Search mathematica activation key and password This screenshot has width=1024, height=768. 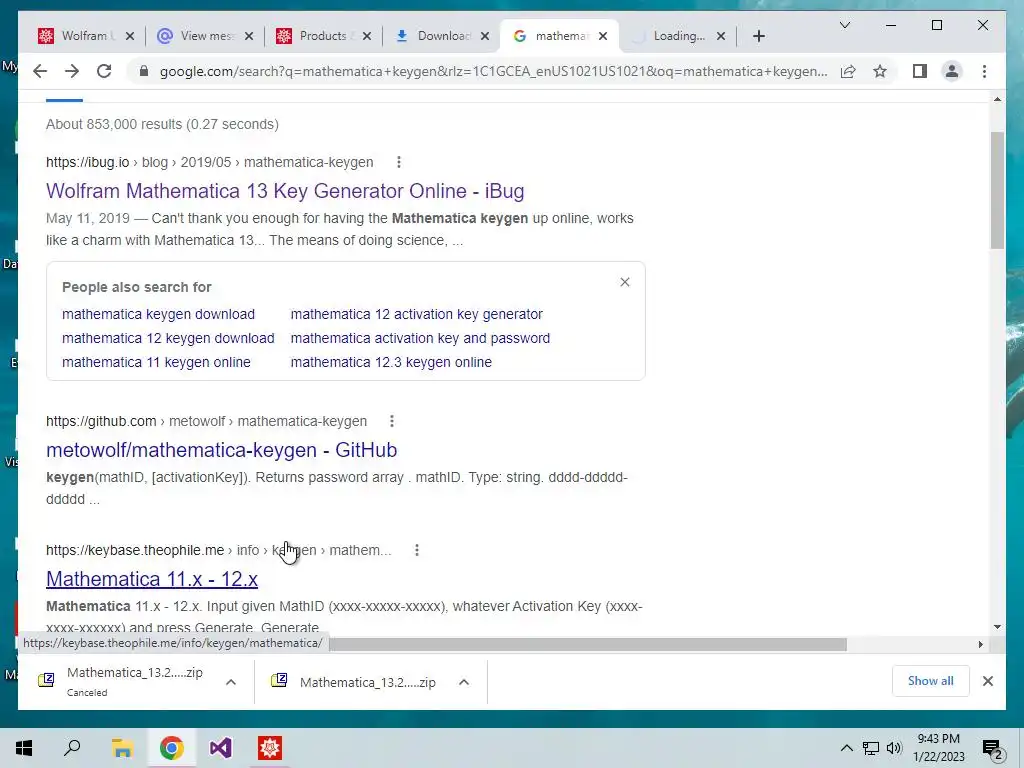point(420,338)
